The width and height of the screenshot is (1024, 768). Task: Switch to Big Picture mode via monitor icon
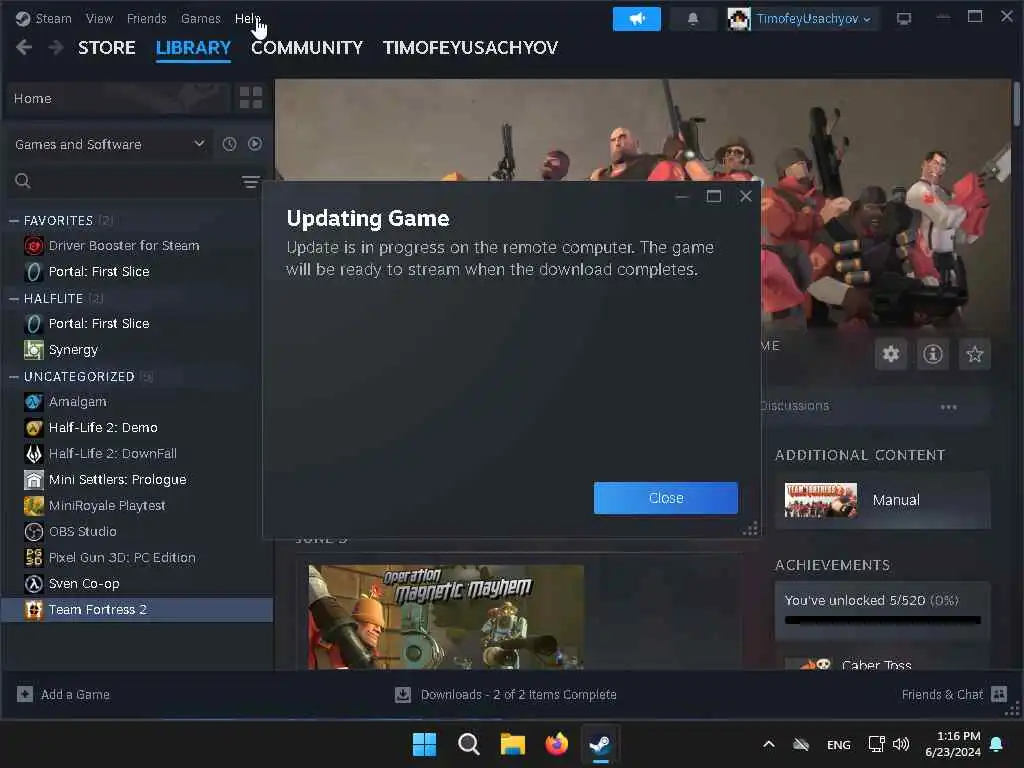(x=903, y=19)
